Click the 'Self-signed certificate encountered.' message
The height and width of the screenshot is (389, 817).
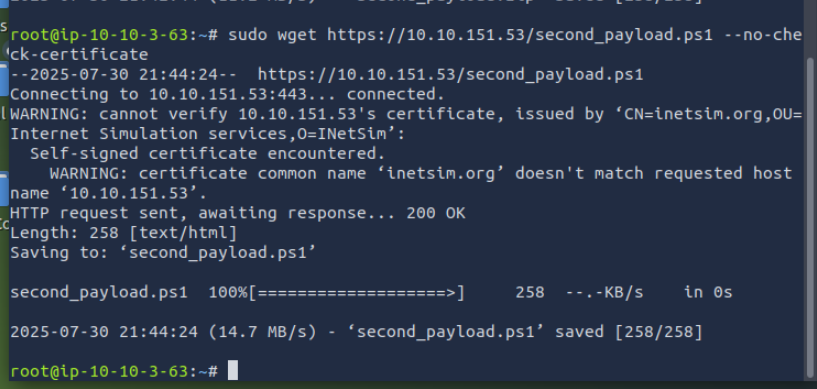[207, 154]
